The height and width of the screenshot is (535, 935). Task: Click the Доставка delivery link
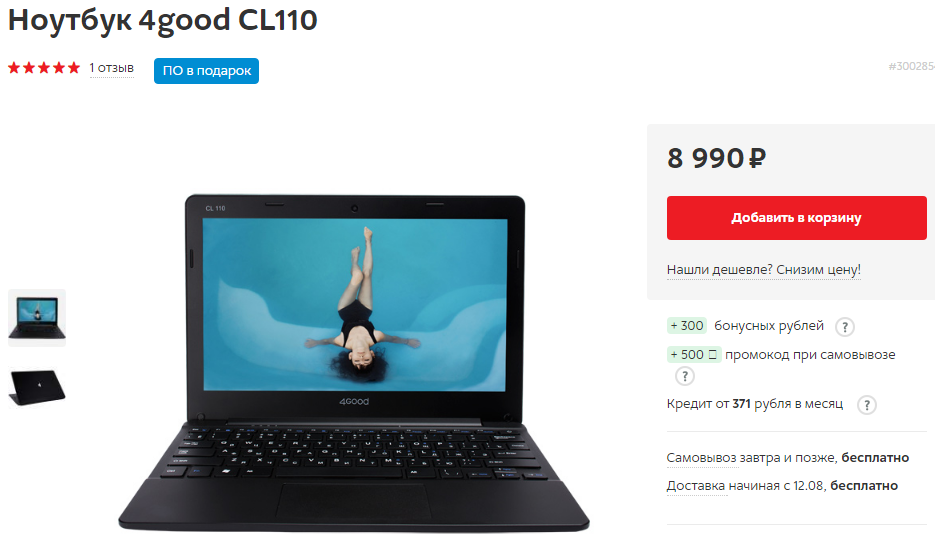(x=696, y=485)
